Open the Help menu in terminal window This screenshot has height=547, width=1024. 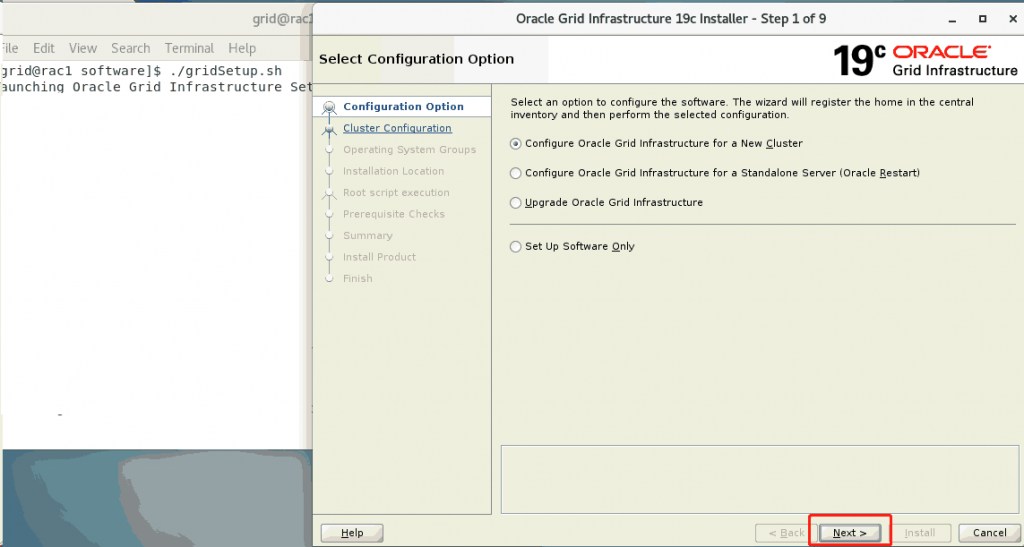click(x=242, y=48)
